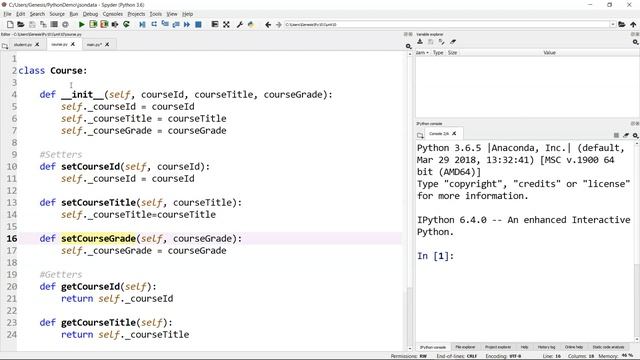Open IPython console options gear

point(636,135)
